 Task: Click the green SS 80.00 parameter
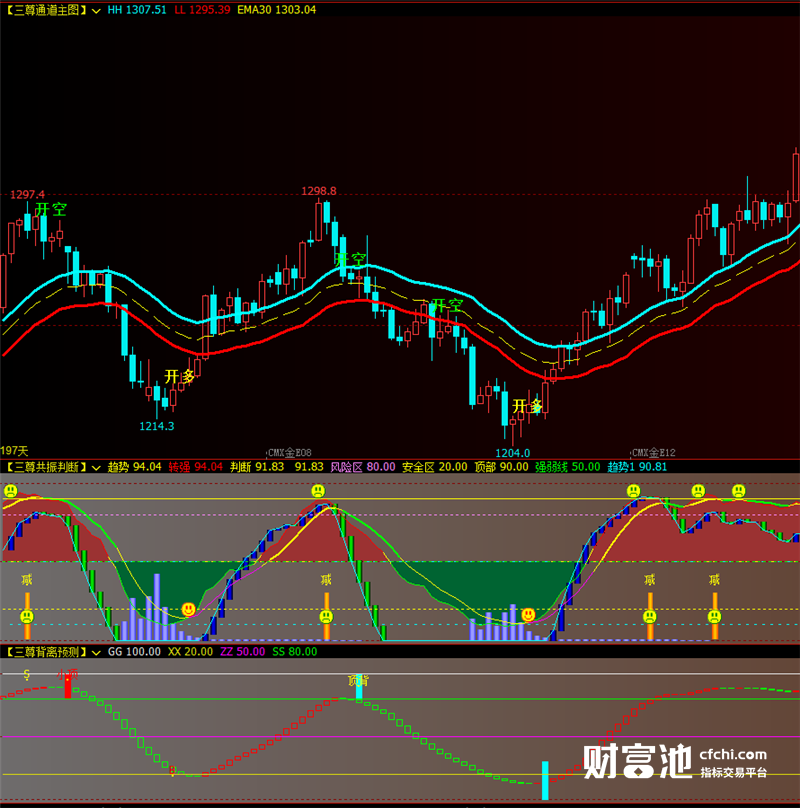click(x=294, y=651)
